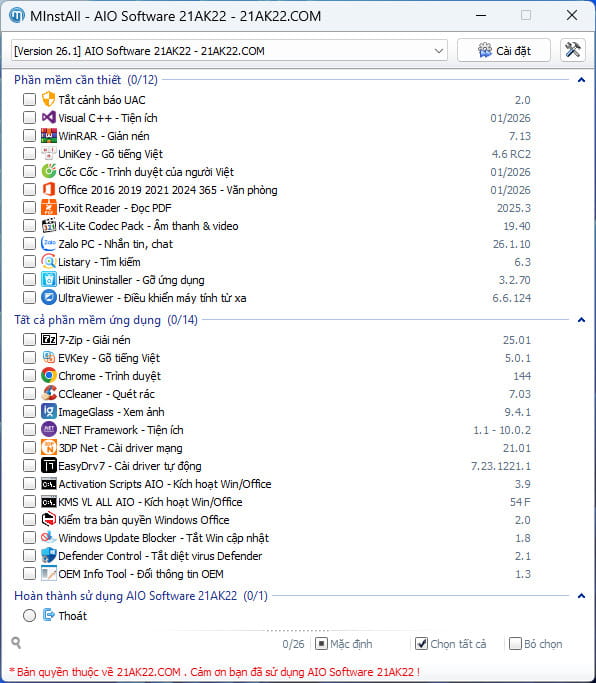Click the Kiểm tra bản quyền icon
This screenshot has width=596, height=683.
[48, 520]
